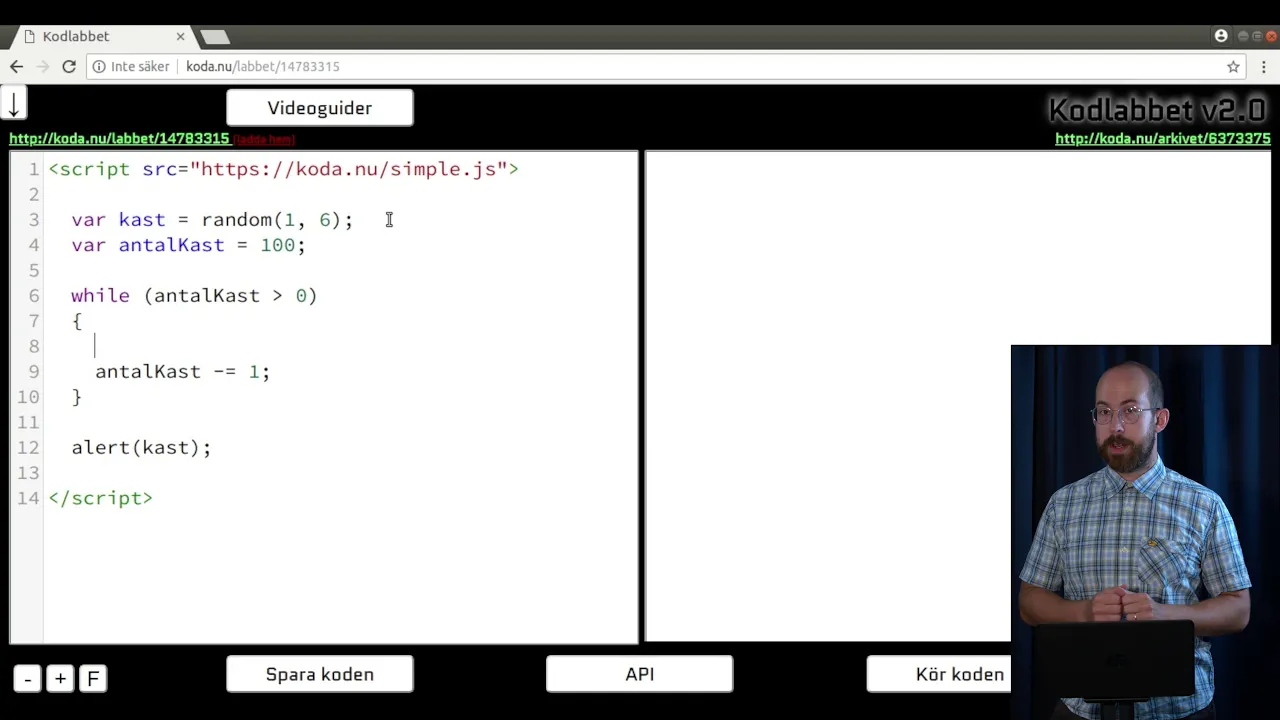The width and height of the screenshot is (1280, 720).
Task: Click the 'Inte säker' security label
Action: tap(140, 66)
